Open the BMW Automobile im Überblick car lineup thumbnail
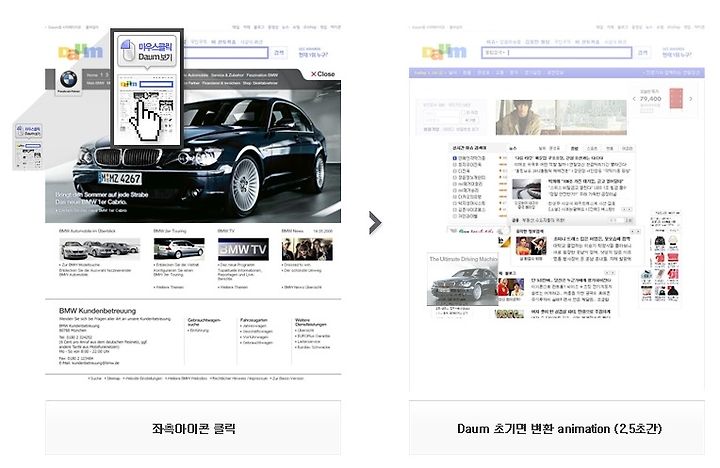Screen dimensions: 720x468 [x=100, y=249]
